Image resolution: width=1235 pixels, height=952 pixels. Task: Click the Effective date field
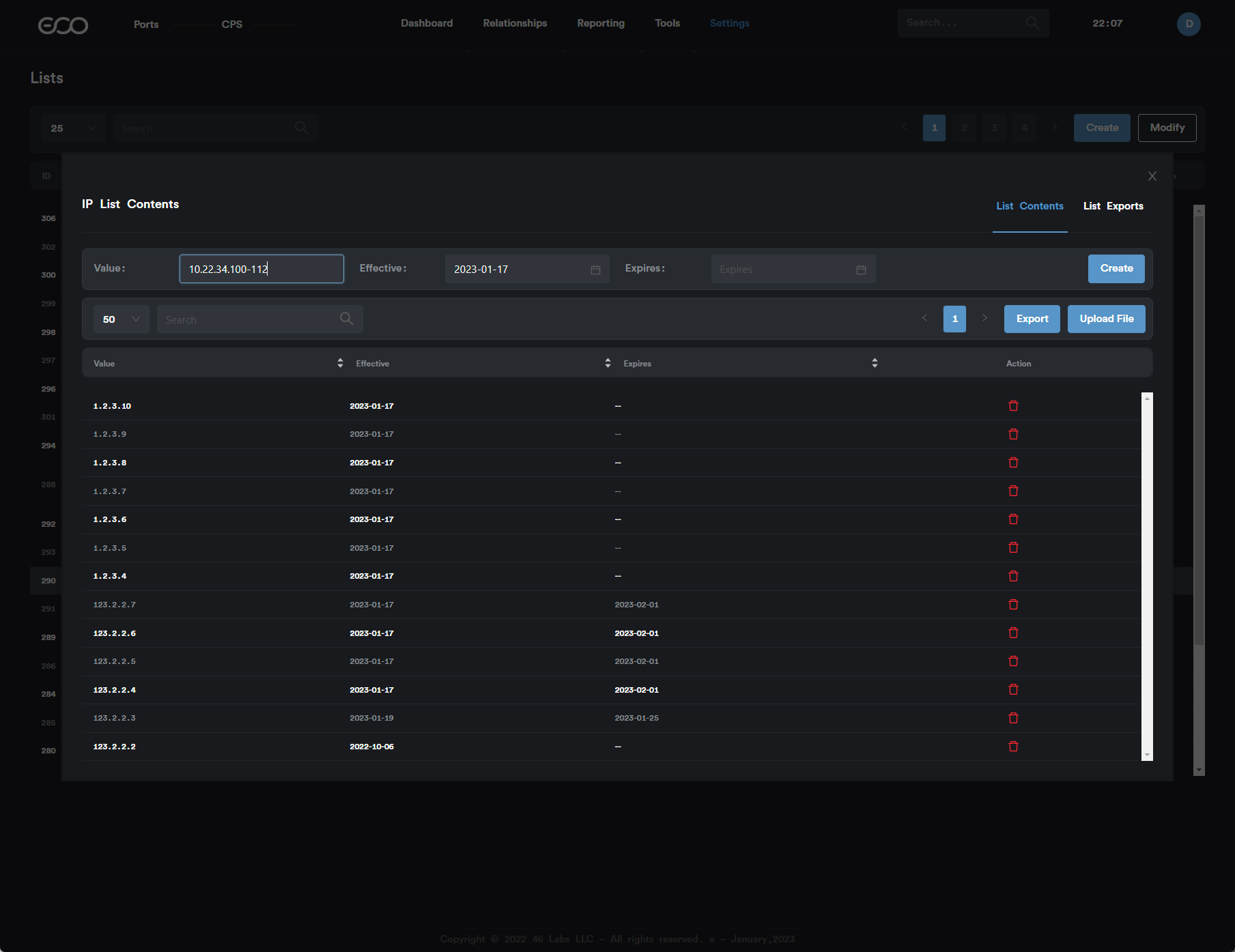[527, 269]
